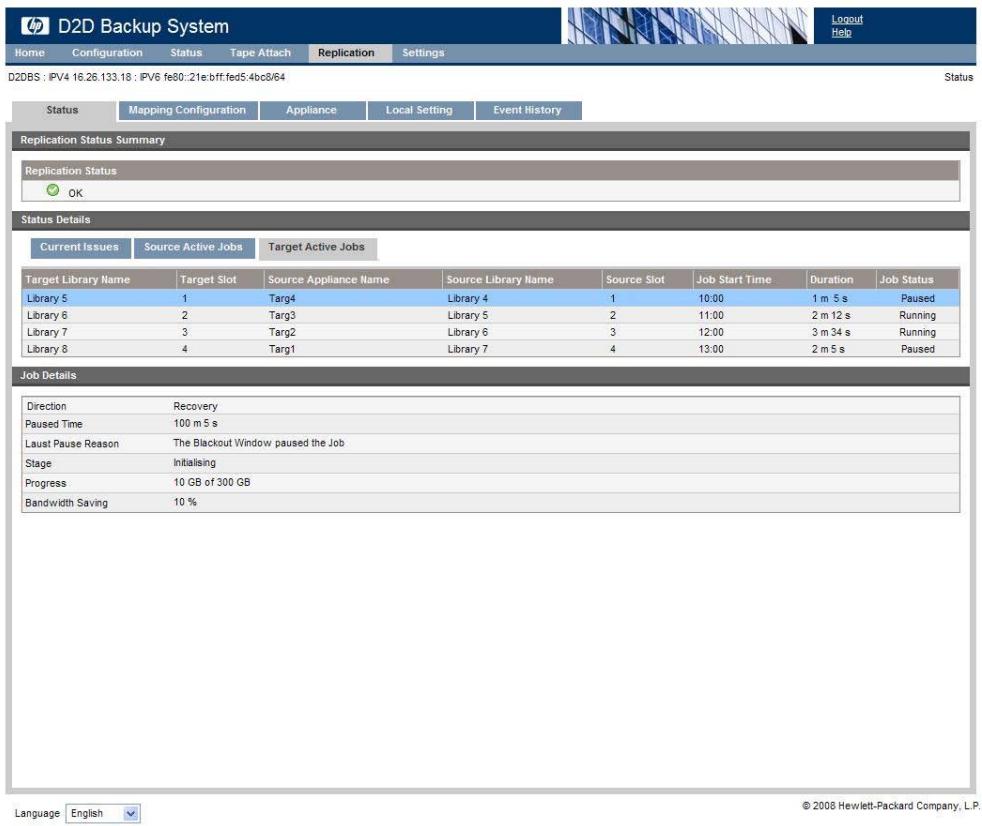Click the Blackout Window pause reason text

[x=259, y=443]
